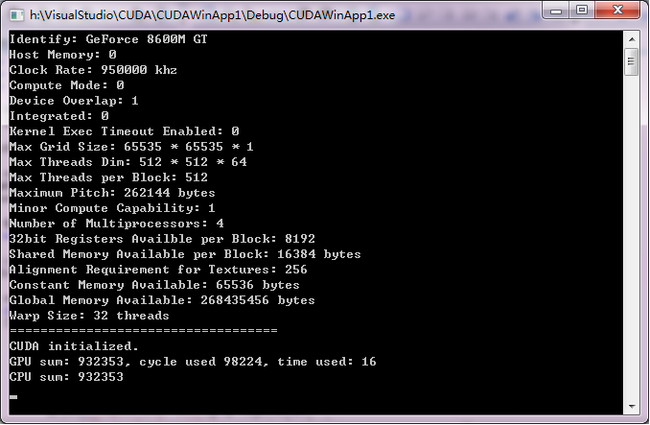Click the 'Device Overlap: 1' line
This screenshot has width=650, height=425.
74,101
